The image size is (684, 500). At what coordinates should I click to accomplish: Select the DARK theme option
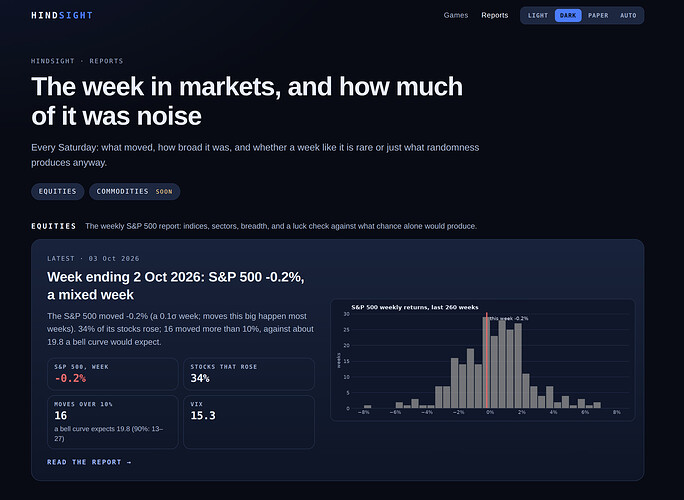coord(568,15)
